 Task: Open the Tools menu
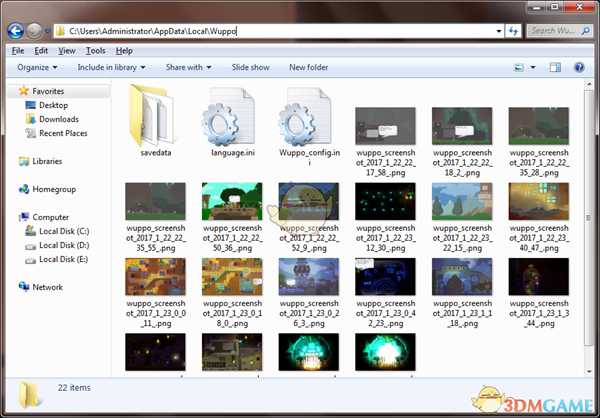click(x=95, y=50)
